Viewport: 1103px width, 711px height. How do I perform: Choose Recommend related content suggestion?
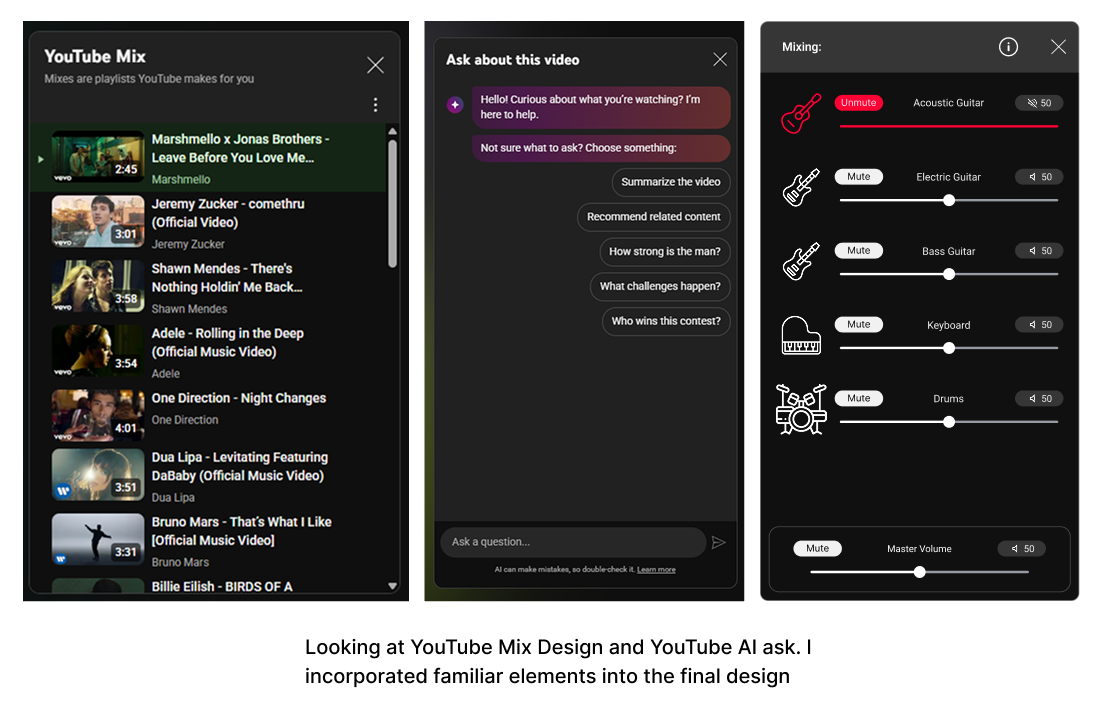pos(653,217)
